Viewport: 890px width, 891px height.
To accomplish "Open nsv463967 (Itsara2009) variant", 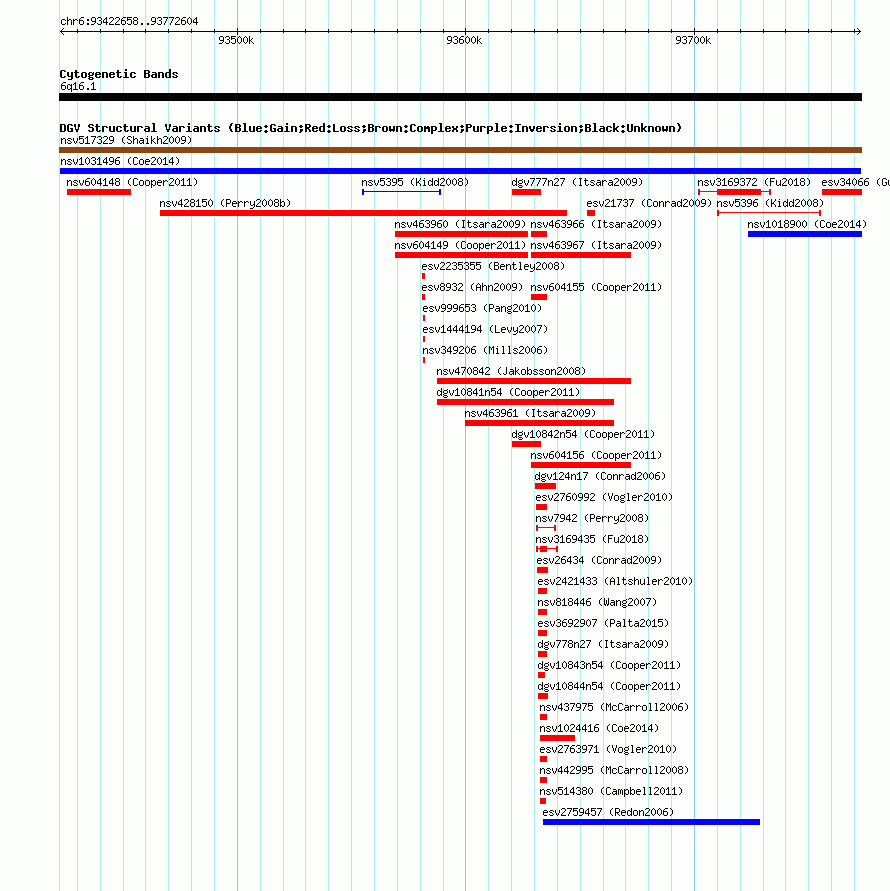I will [596, 245].
